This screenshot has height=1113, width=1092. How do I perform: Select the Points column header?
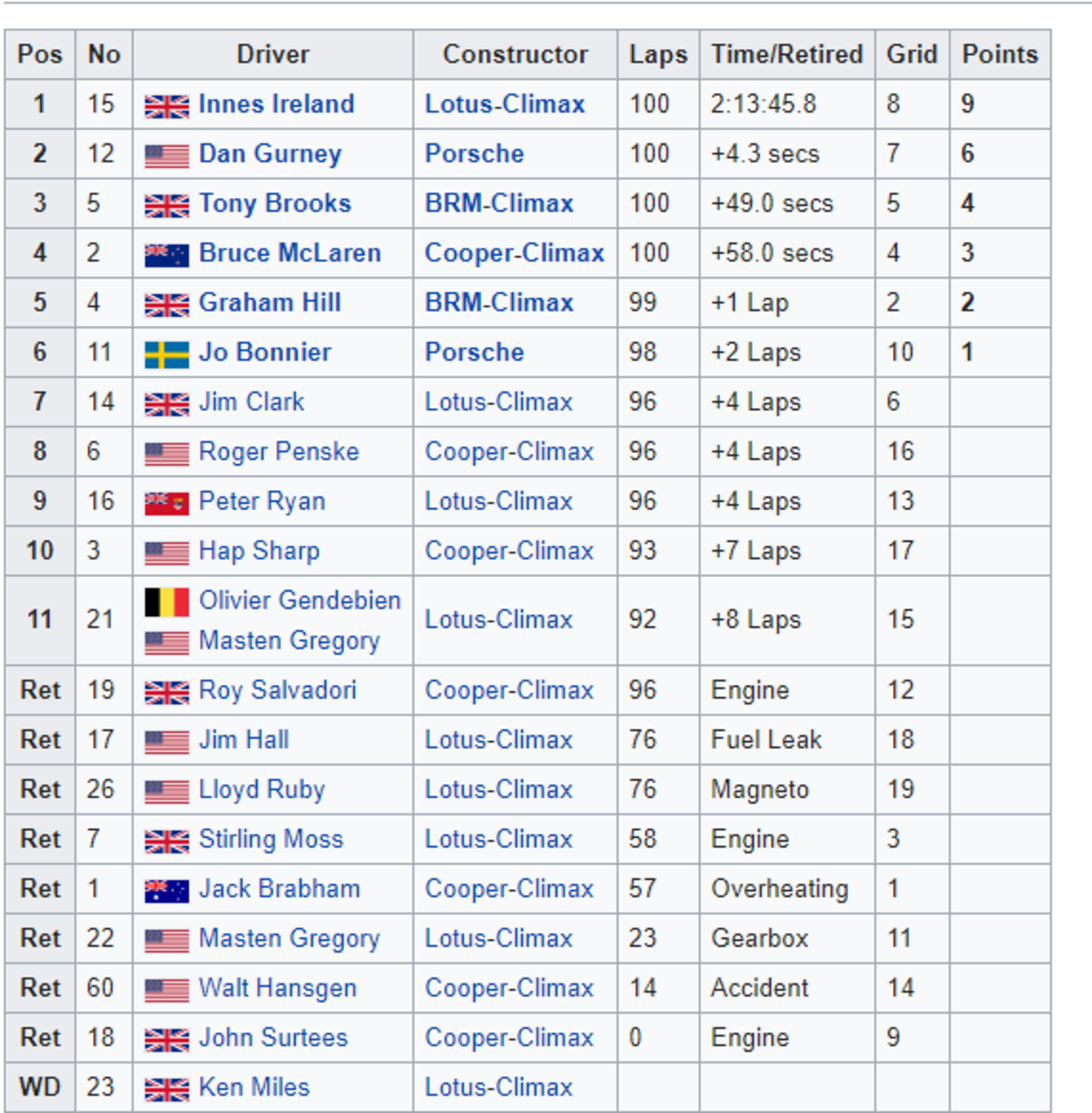(x=1000, y=54)
